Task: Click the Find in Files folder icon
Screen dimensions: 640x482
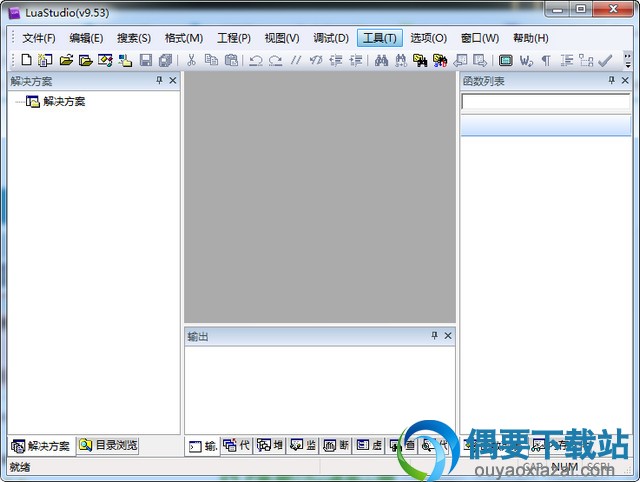Action: pyautogui.click(x=420, y=60)
